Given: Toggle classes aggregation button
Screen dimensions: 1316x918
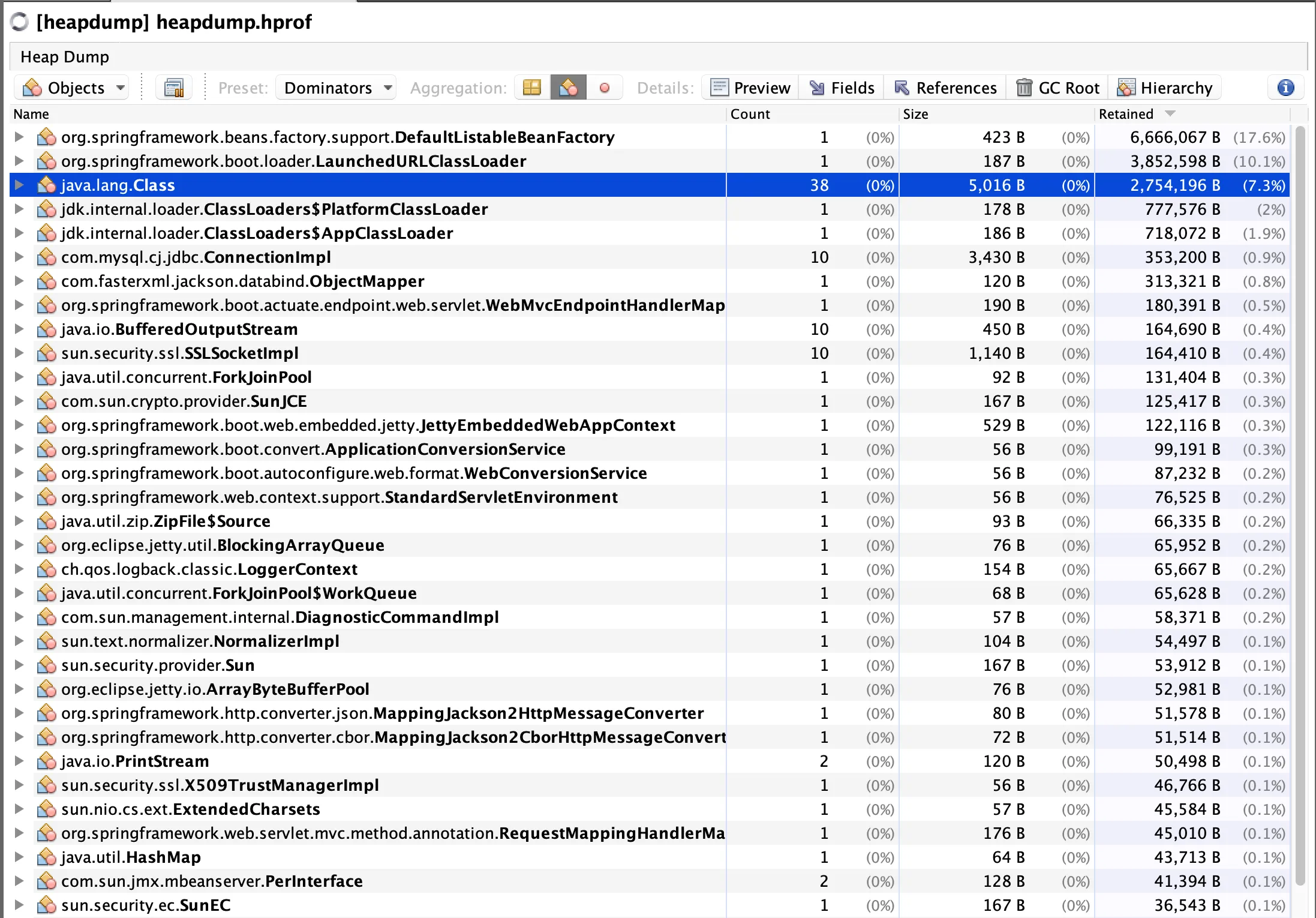Looking at the screenshot, I should [x=568, y=88].
